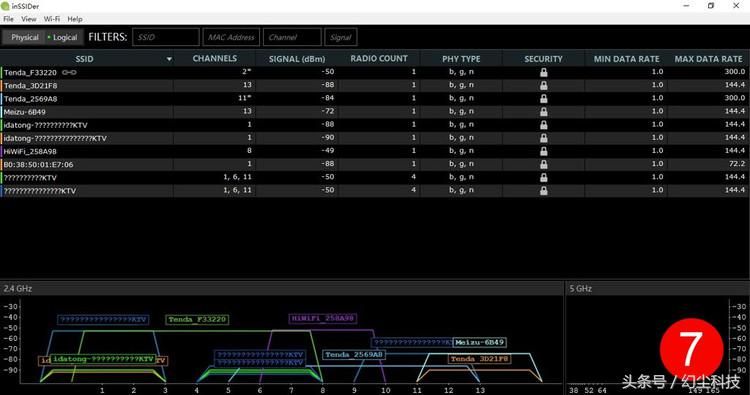This screenshot has width=750, height=395.
Task: Click the lock icon for Tenda_3D21F8
Action: [x=543, y=85]
